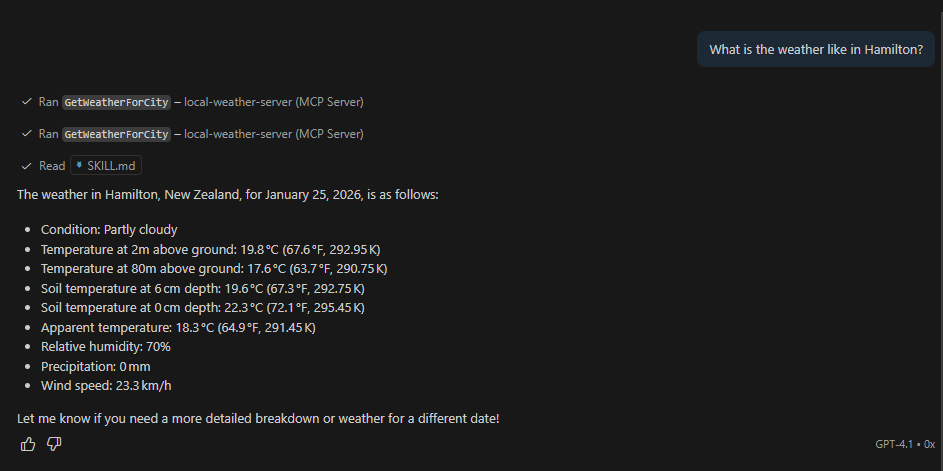
Task: Click the blue markdown file icon in SKILL.md chip
Action: tap(80, 166)
